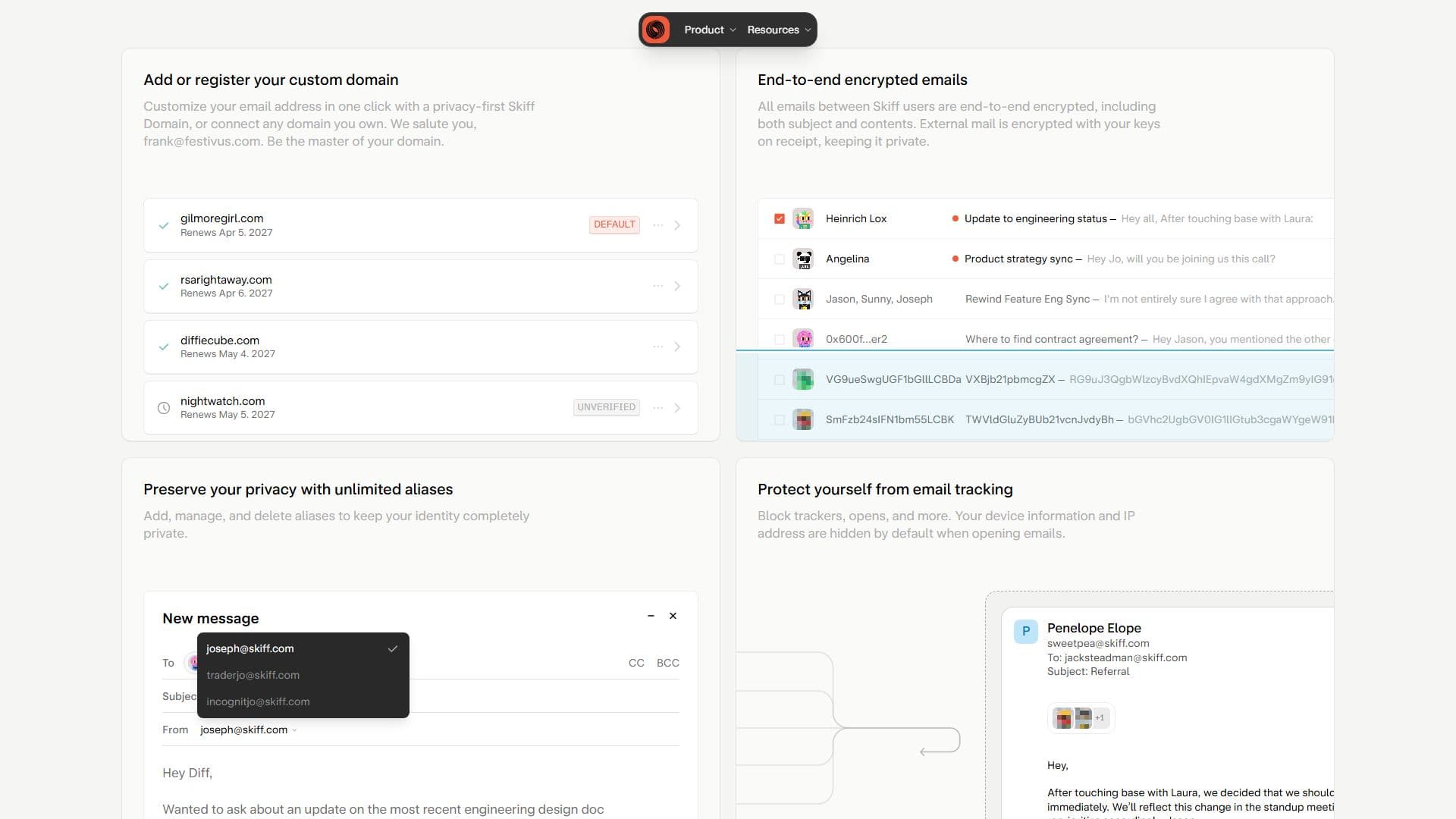Click Penelope Elope's P avatar

(1026, 631)
